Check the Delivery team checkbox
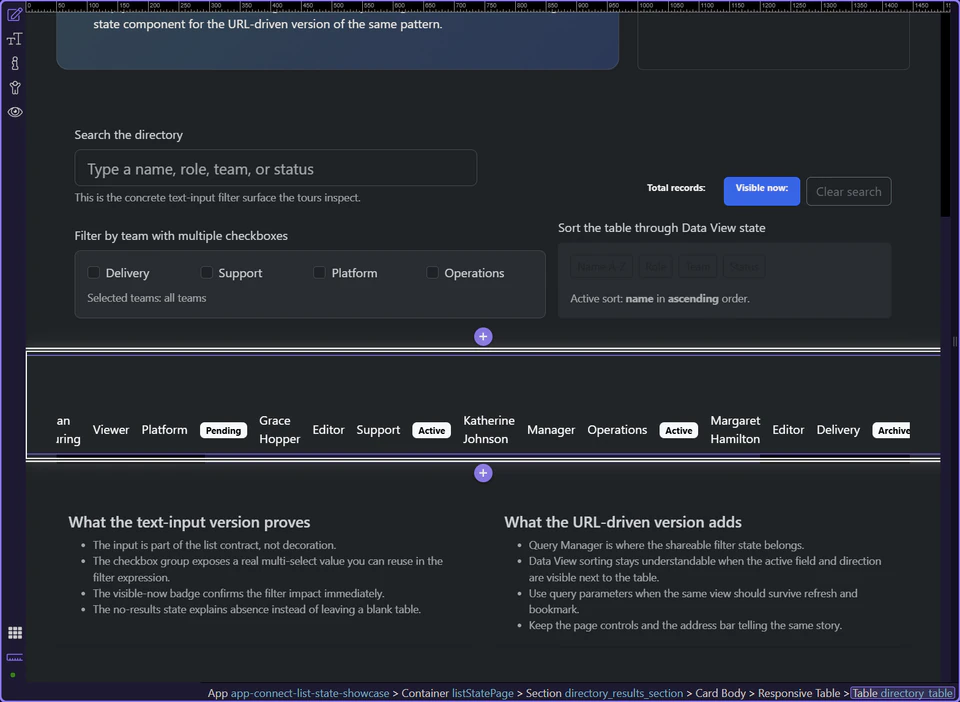The height and width of the screenshot is (702, 960). click(x=94, y=272)
